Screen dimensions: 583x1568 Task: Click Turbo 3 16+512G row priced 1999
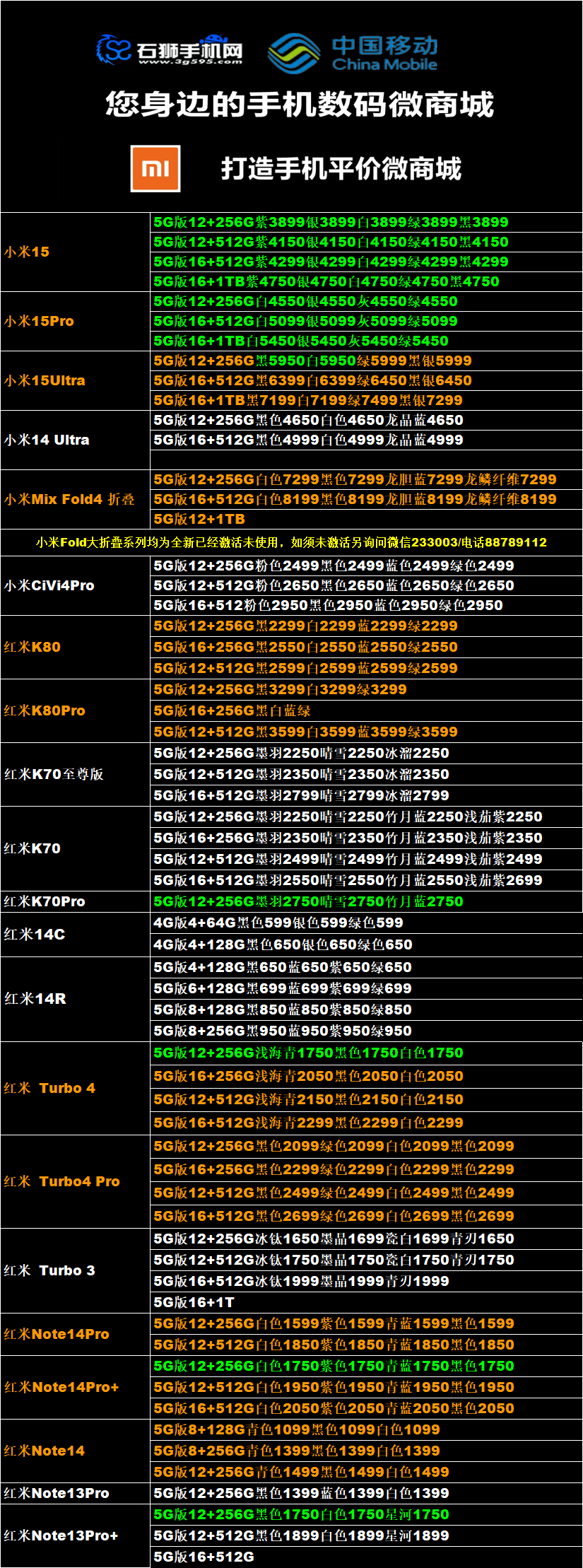366,1281
